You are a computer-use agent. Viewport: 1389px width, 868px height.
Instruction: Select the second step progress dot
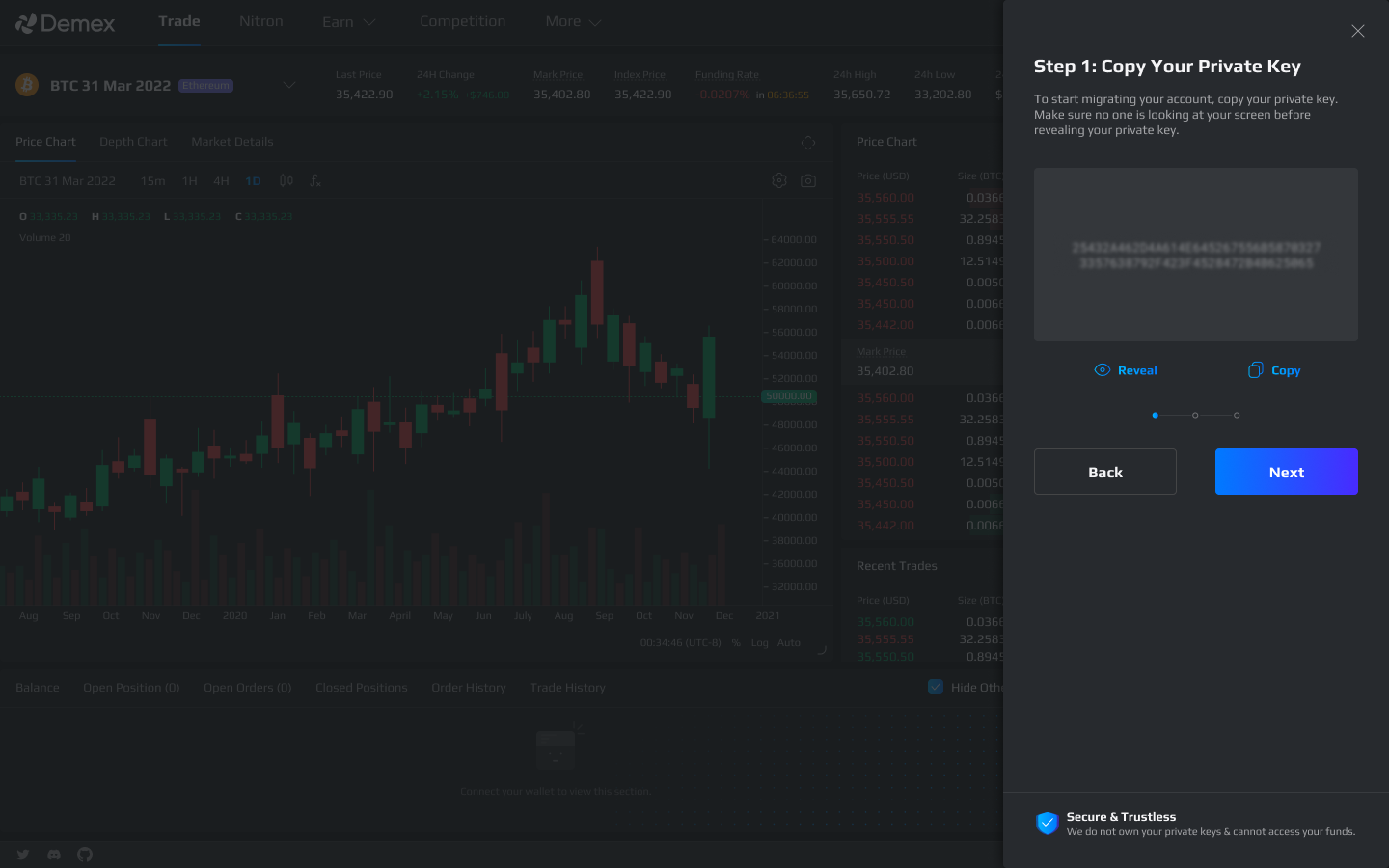coord(1195,415)
